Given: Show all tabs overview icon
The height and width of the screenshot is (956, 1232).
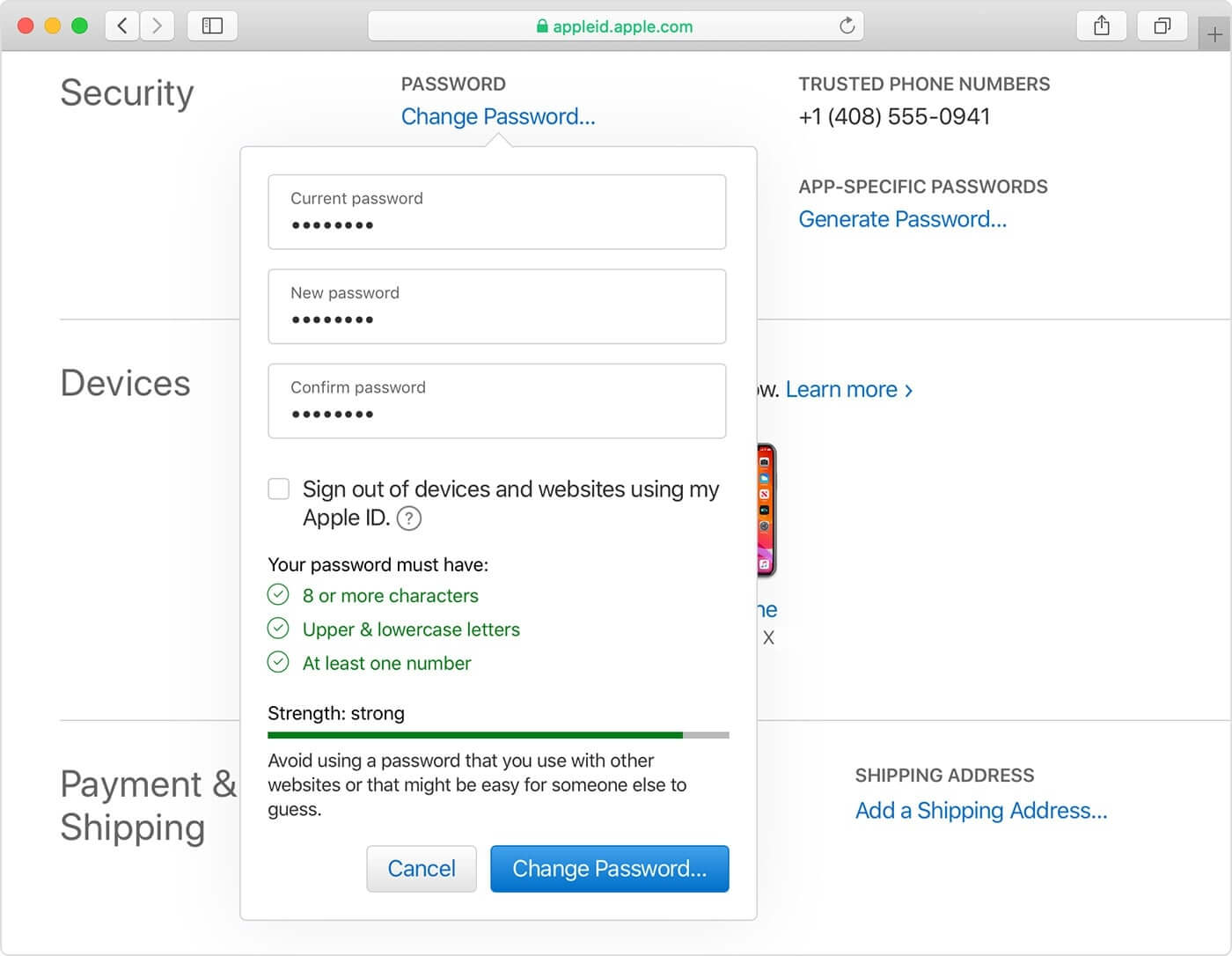Looking at the screenshot, I should [1162, 26].
